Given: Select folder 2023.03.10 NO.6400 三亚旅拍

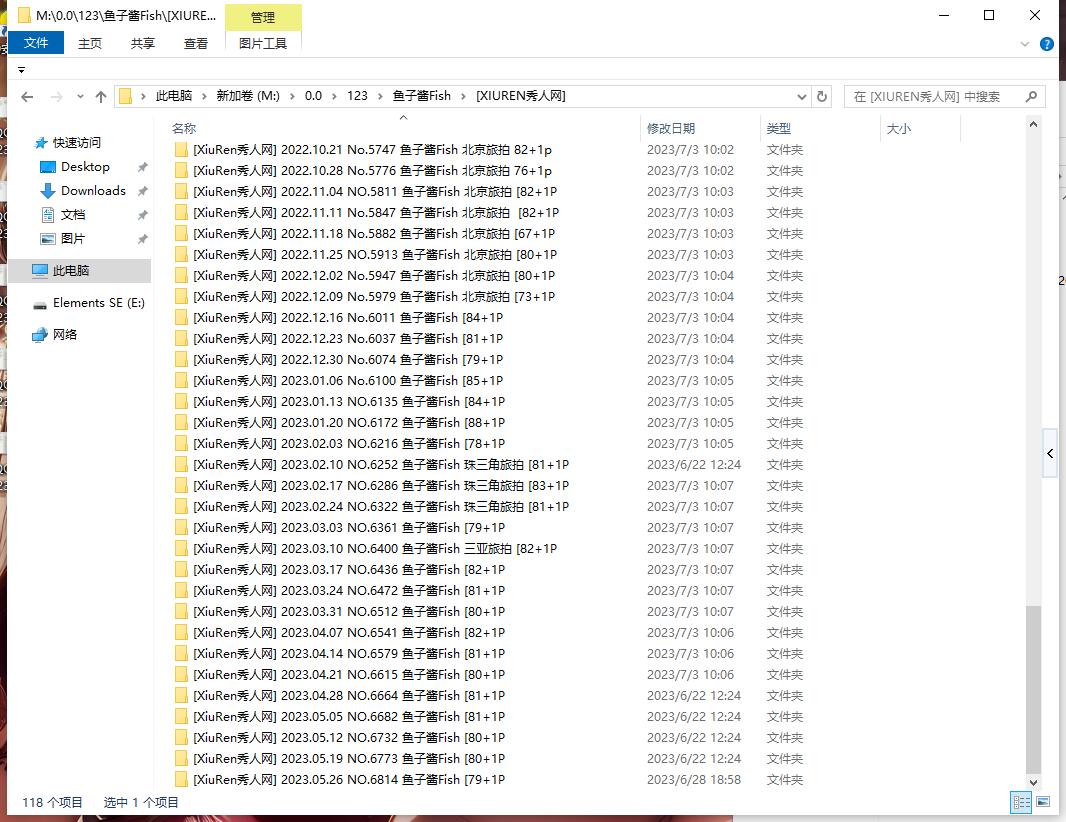Looking at the screenshot, I should (375, 549).
